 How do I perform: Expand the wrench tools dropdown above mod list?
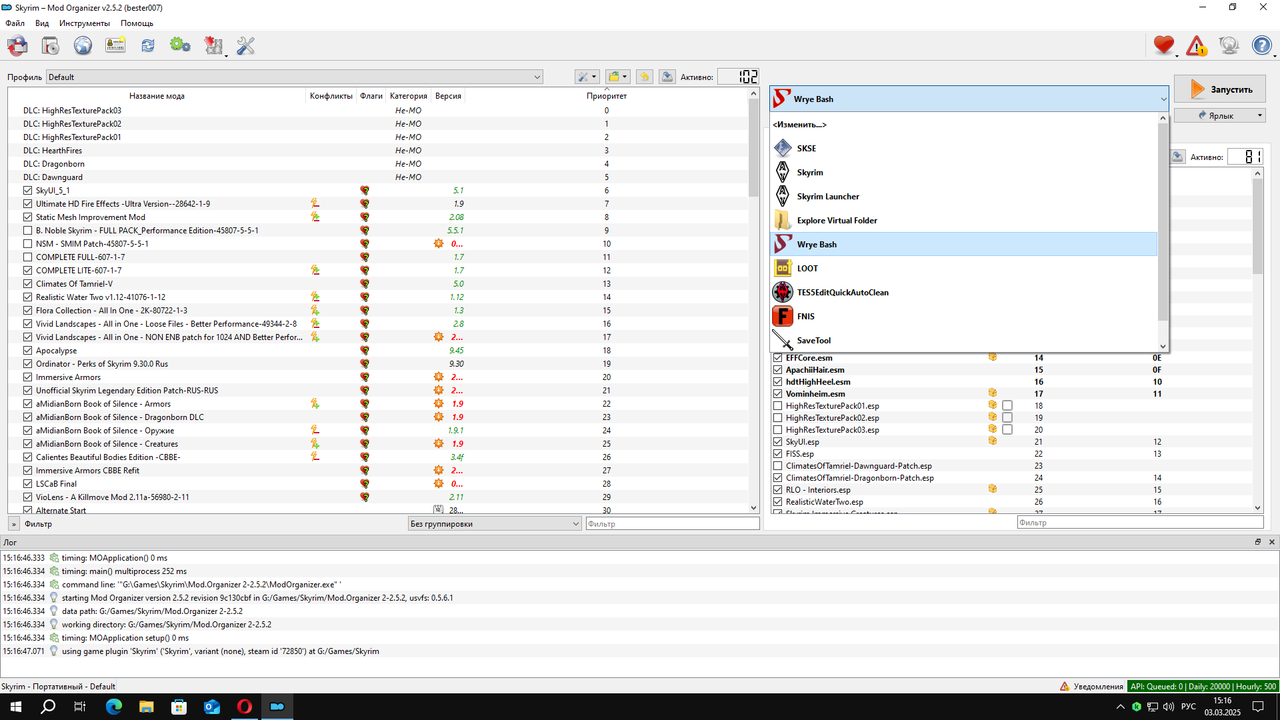(x=587, y=77)
